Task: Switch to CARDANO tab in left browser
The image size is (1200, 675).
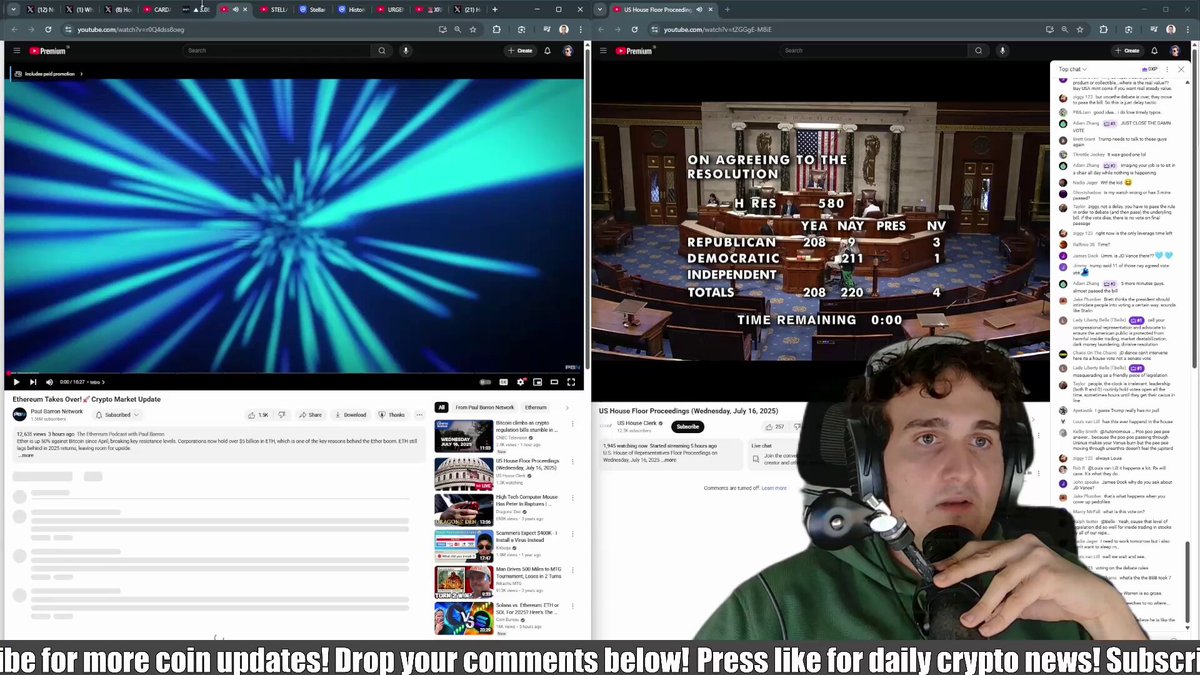Action: coord(158,9)
